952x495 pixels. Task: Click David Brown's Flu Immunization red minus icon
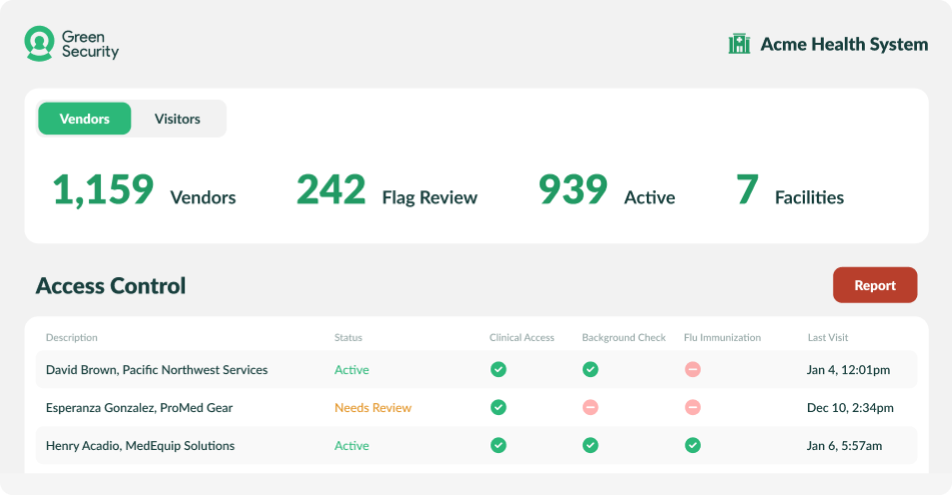click(692, 370)
